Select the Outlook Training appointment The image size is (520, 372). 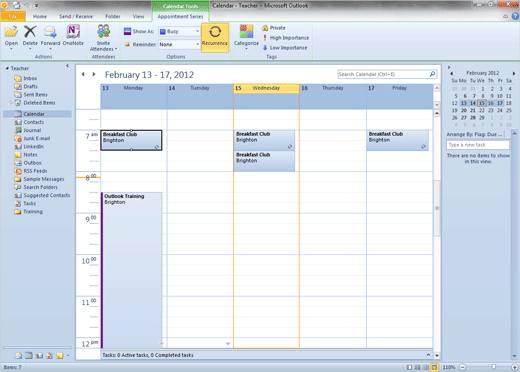[x=132, y=270]
